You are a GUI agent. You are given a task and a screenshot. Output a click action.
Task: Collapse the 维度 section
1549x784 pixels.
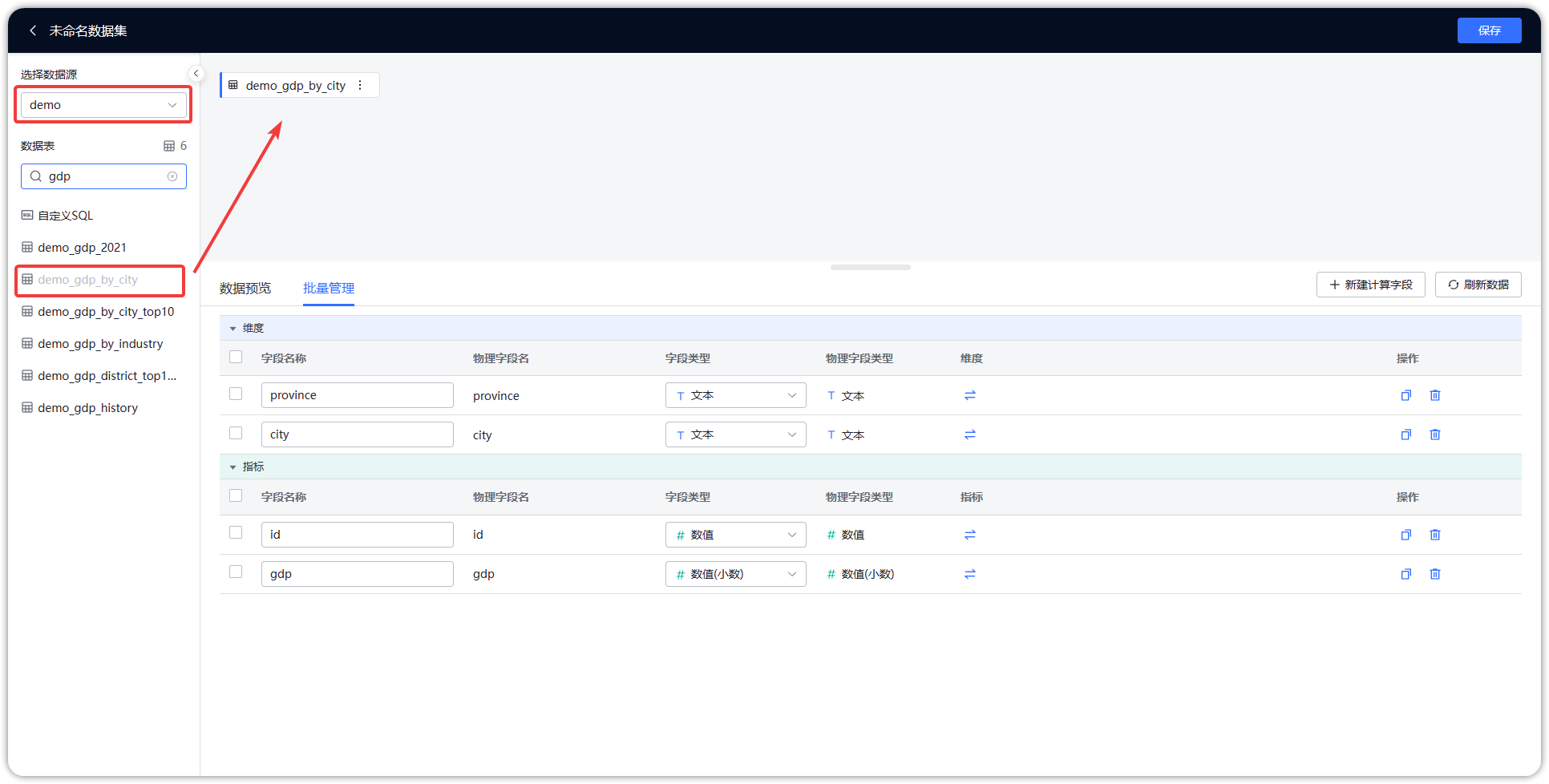click(233, 329)
